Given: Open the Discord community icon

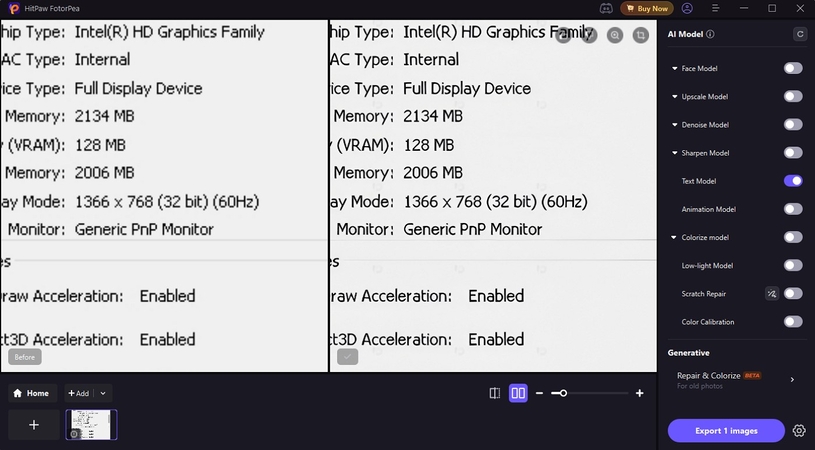Looking at the screenshot, I should click(606, 8).
